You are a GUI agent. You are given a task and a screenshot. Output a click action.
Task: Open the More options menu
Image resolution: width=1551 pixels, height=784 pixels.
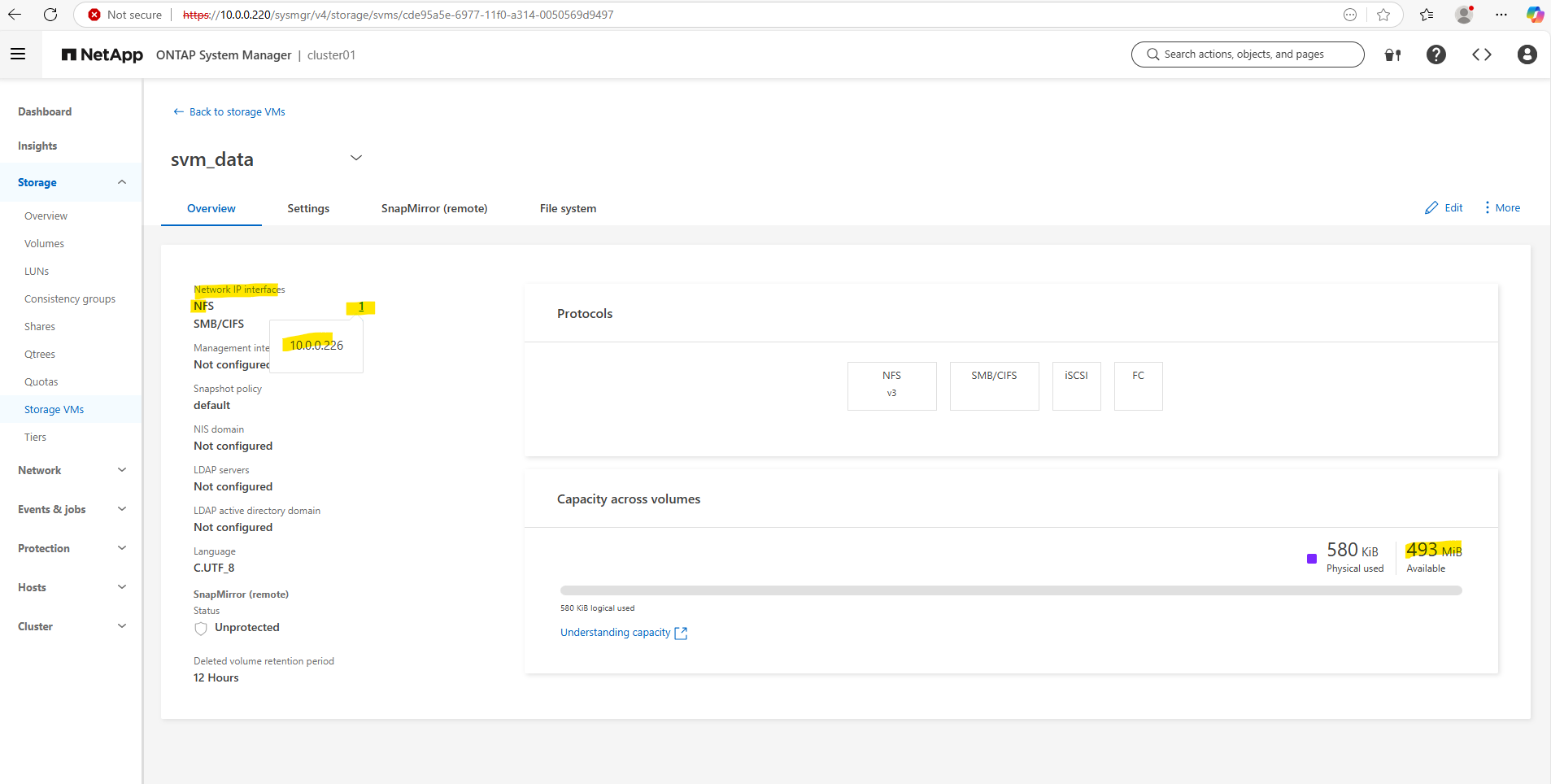pos(1502,208)
